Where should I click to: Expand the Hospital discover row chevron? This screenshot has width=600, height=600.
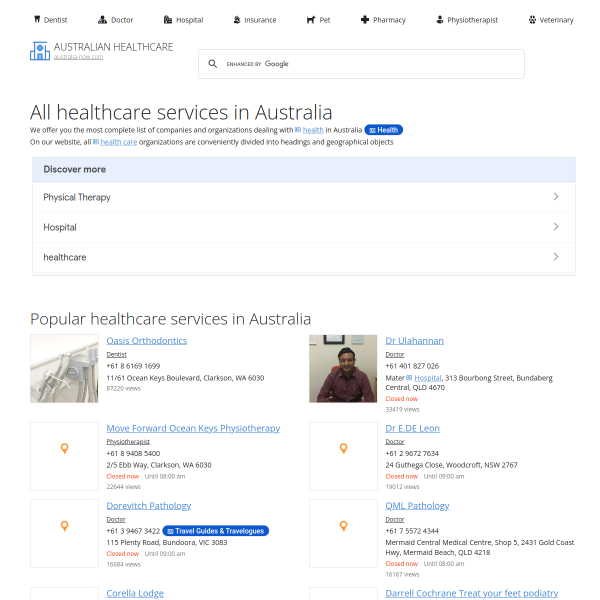tap(556, 227)
